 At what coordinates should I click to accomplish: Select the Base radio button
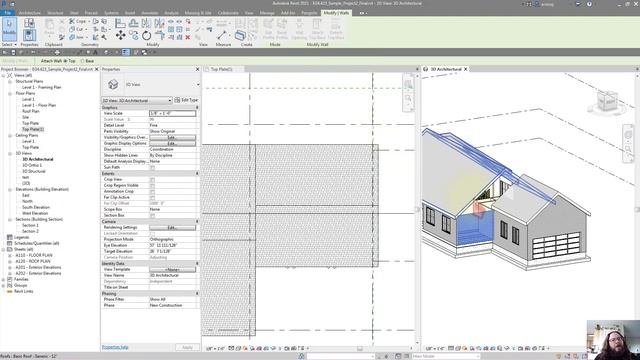pos(82,61)
